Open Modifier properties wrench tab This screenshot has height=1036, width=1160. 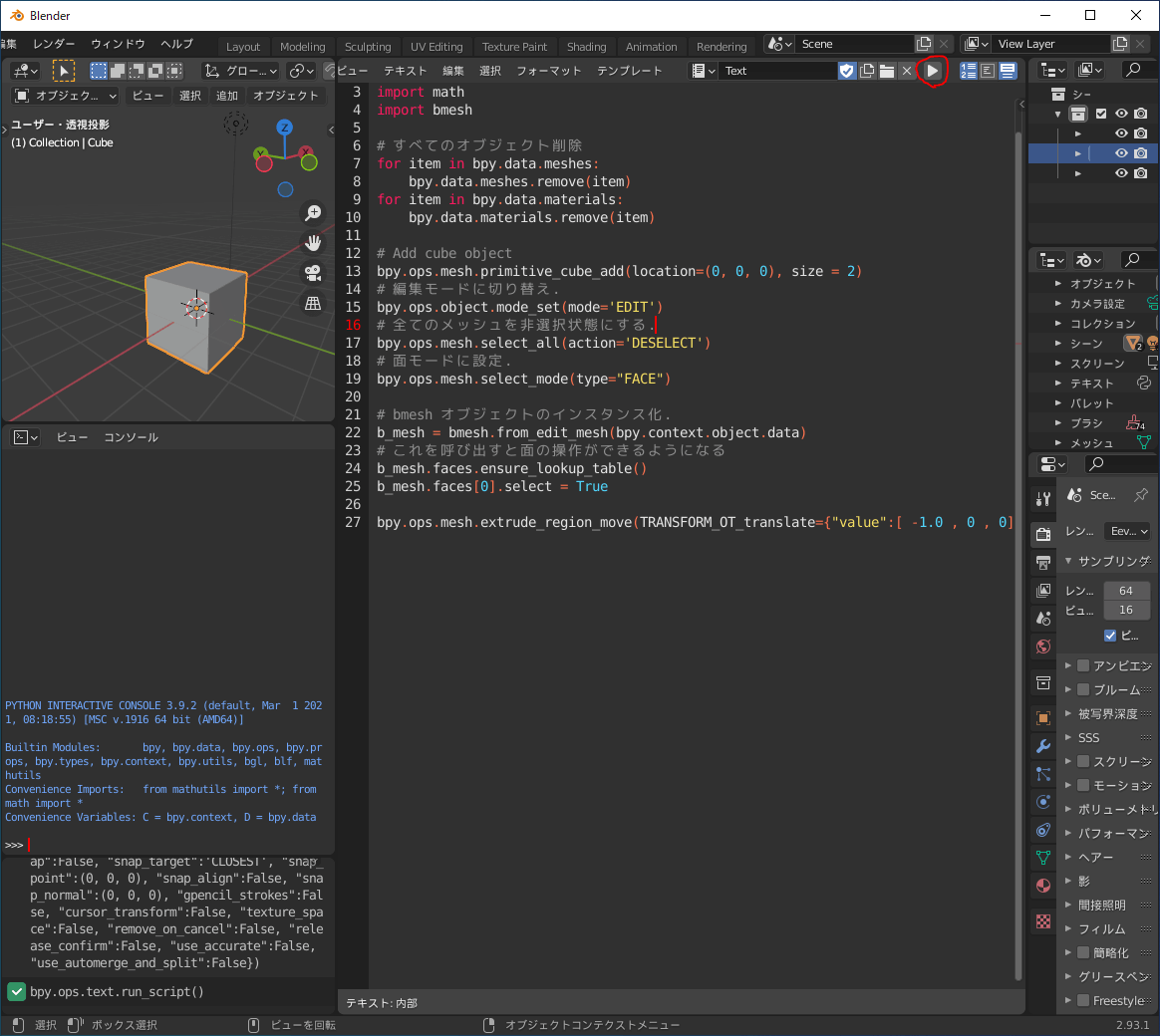click(x=1043, y=746)
